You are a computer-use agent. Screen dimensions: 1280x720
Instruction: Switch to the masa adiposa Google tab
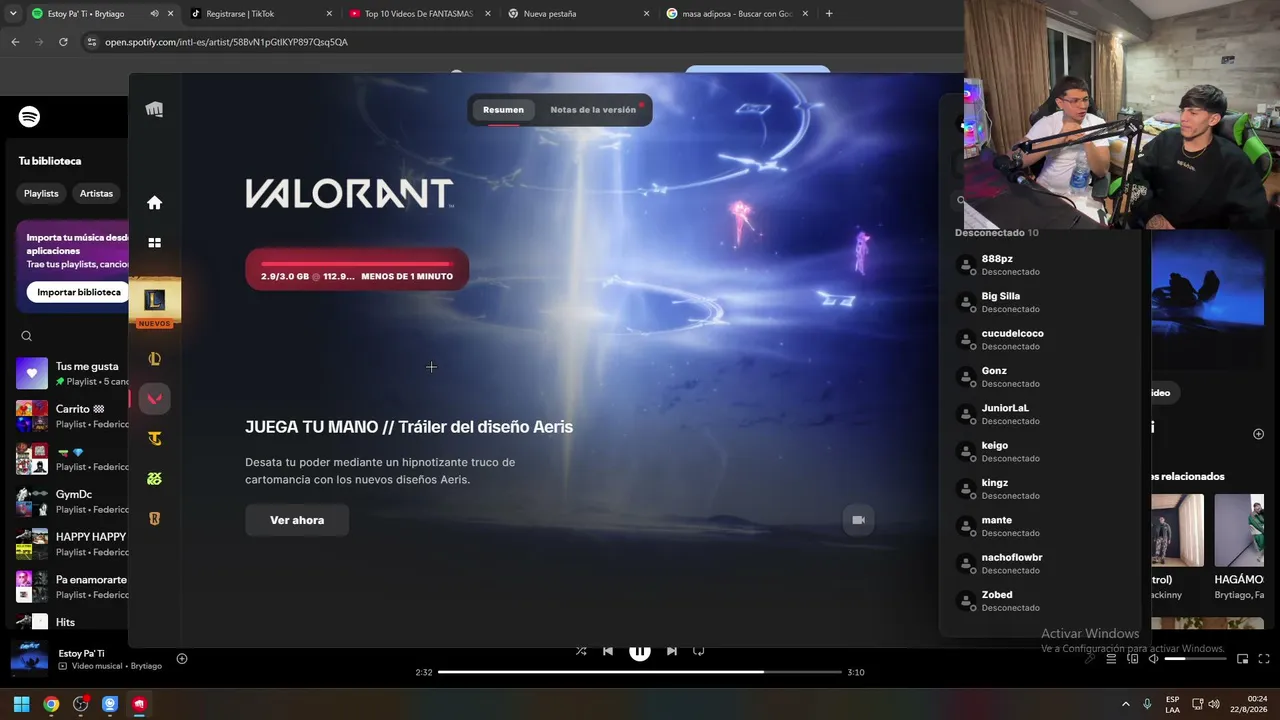[x=737, y=14]
